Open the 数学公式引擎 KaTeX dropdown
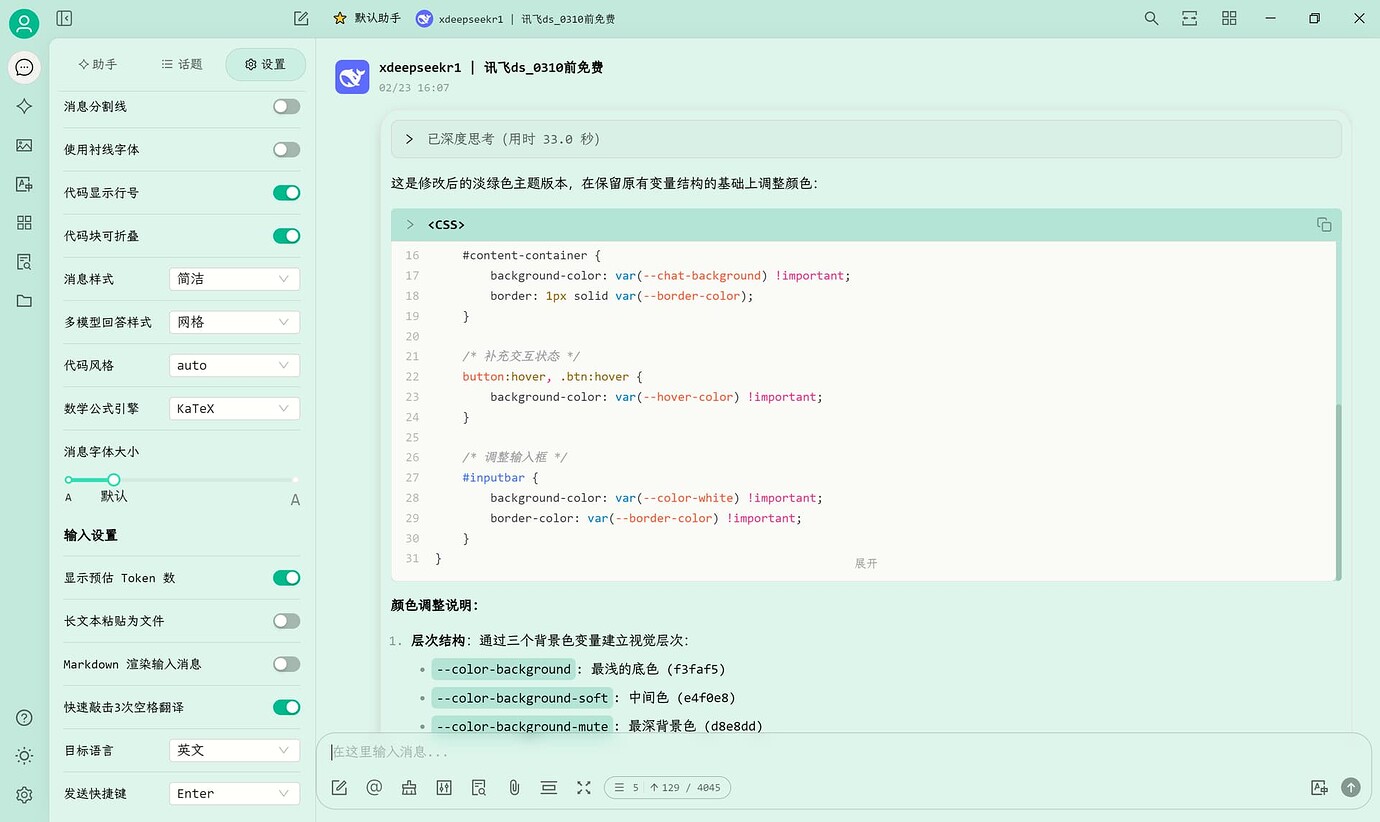 (235, 408)
